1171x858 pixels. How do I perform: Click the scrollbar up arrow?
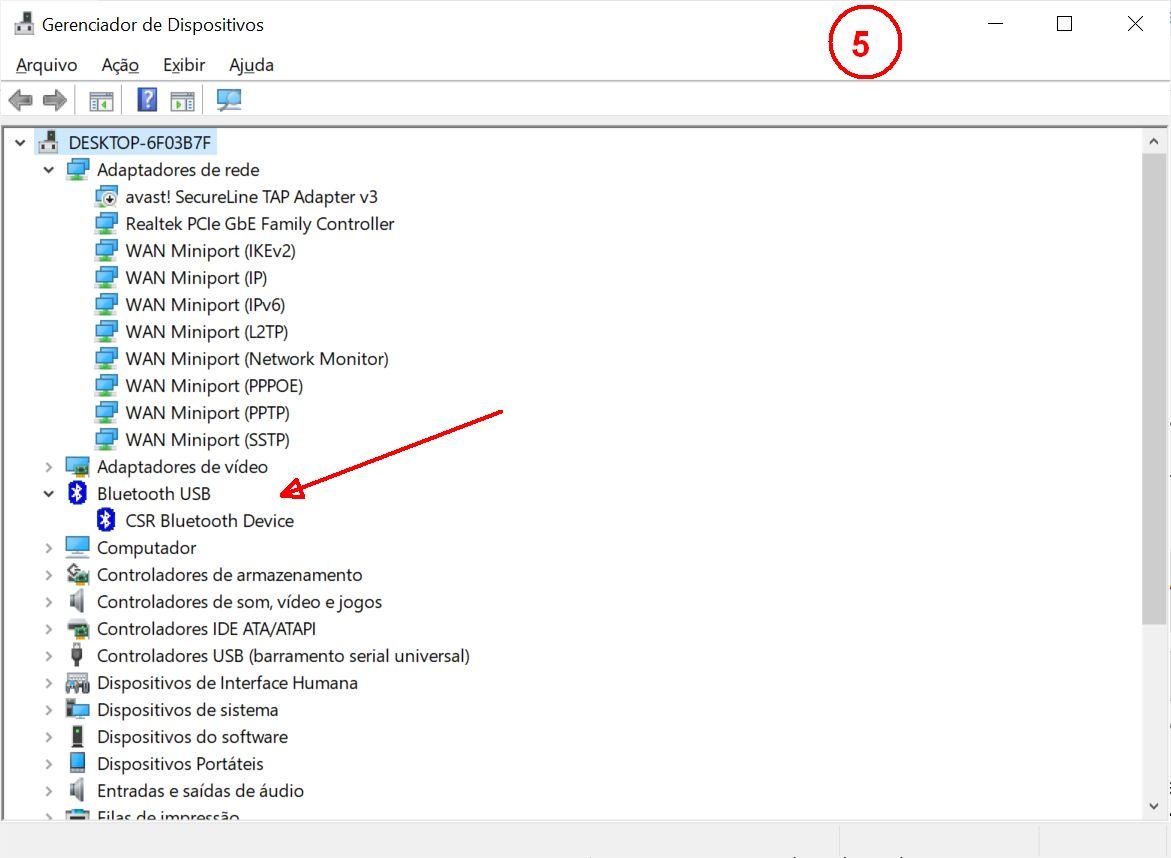pyautogui.click(x=1154, y=141)
